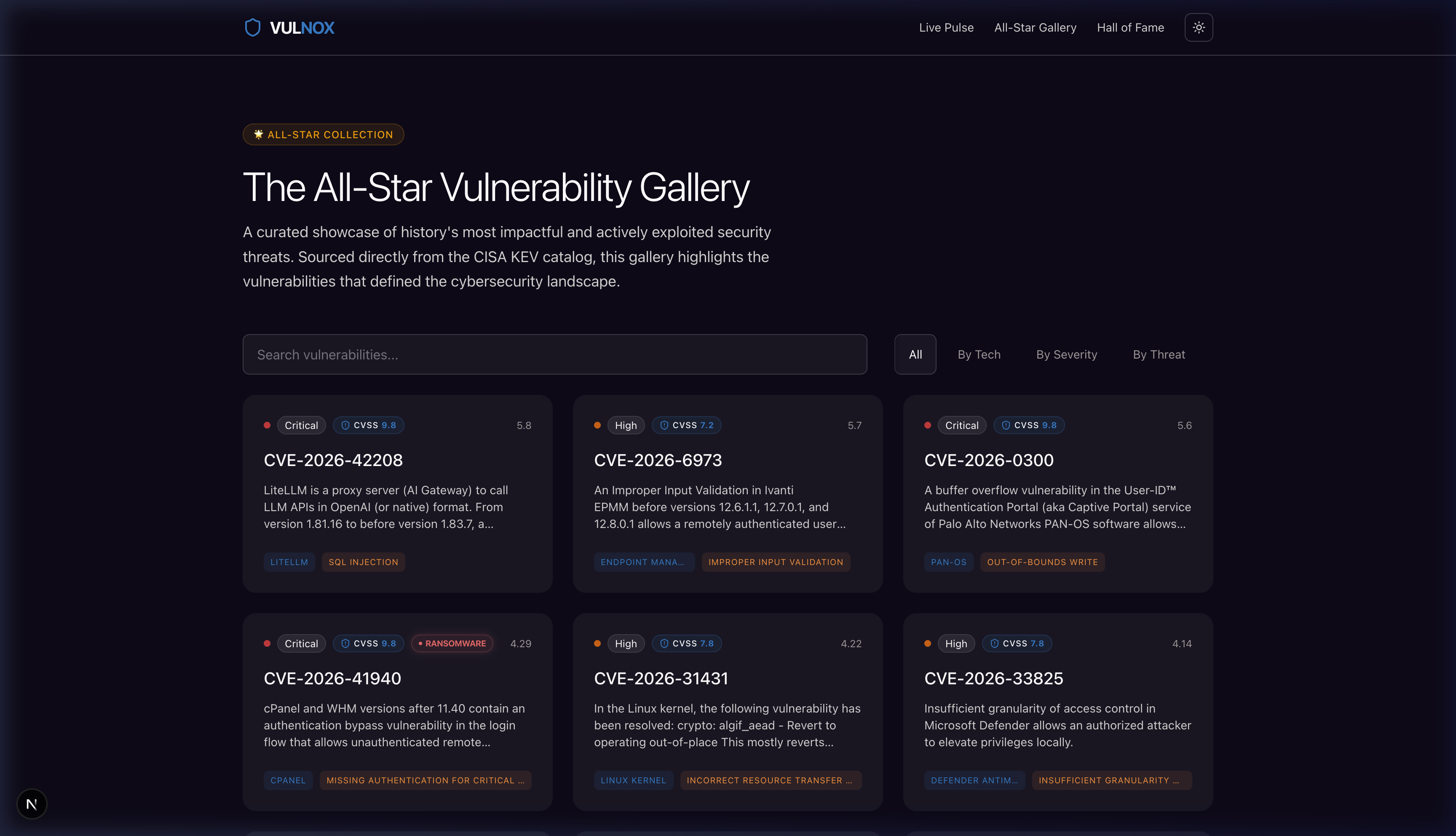Click the CVSS 7.2 shield badge on CVE-2026-6973

[687, 426]
